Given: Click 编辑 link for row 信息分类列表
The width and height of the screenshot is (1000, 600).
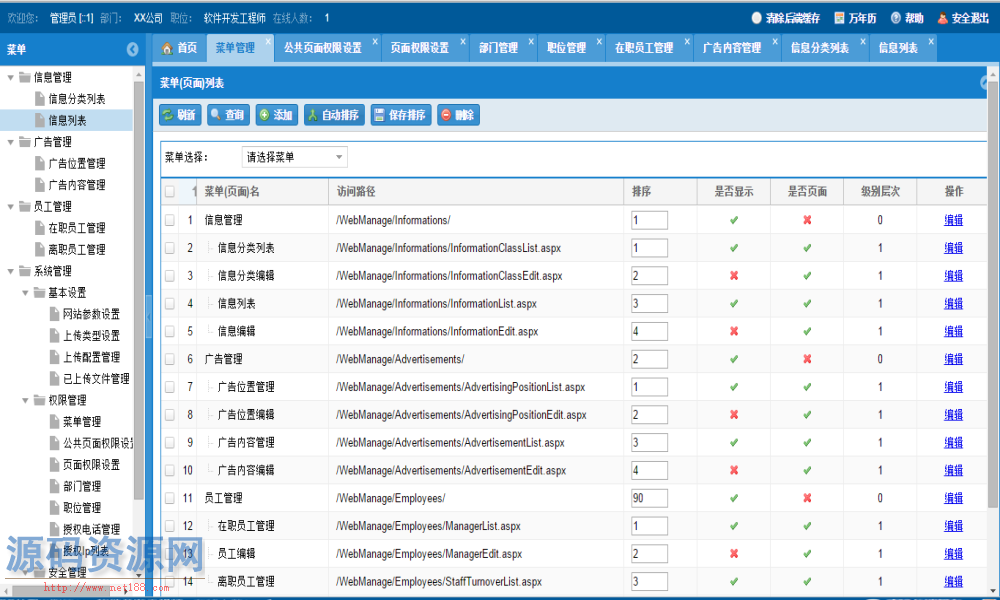Looking at the screenshot, I should click(x=953, y=248).
